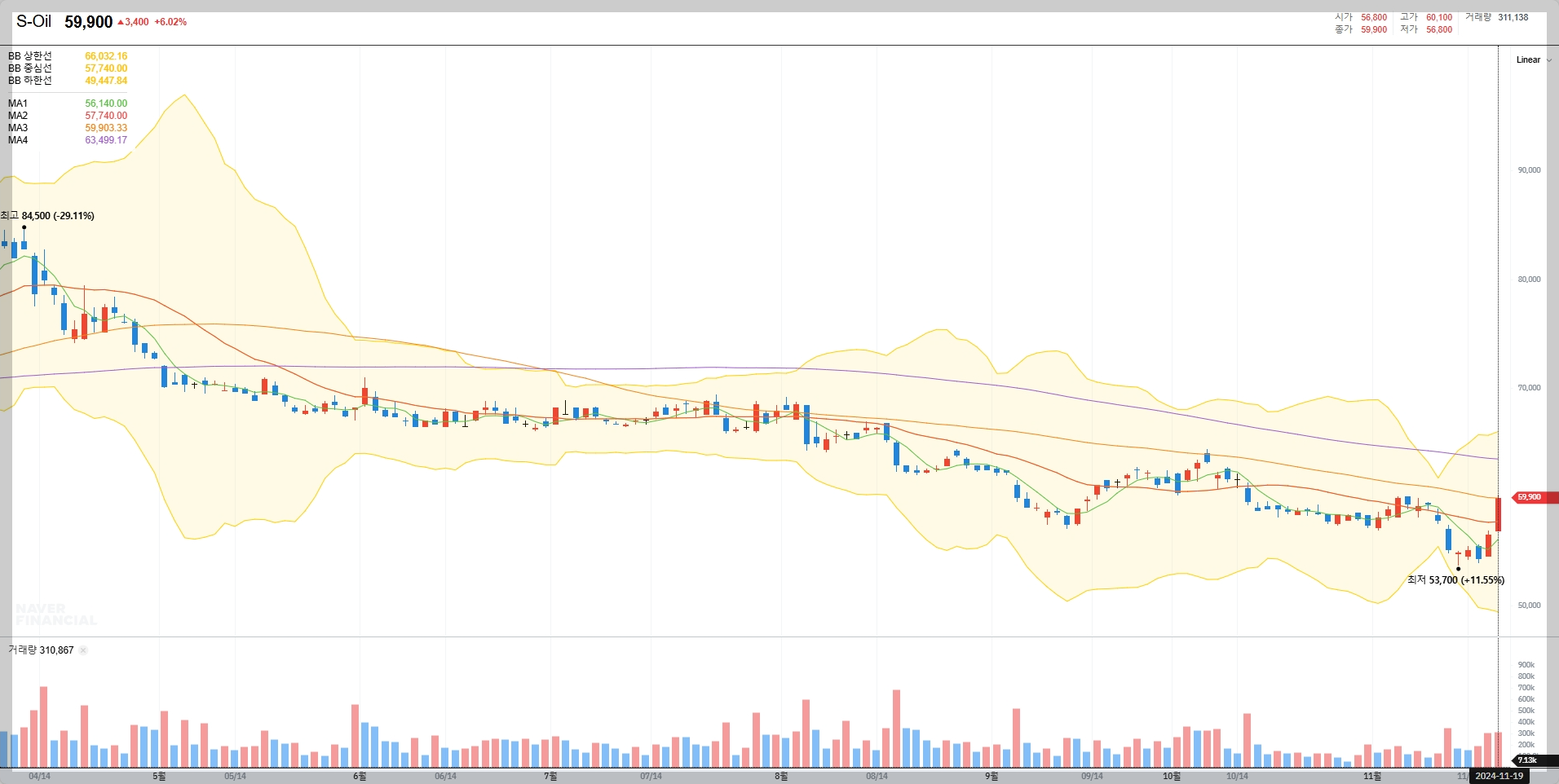Click the 200k volume axis label

click(1526, 745)
